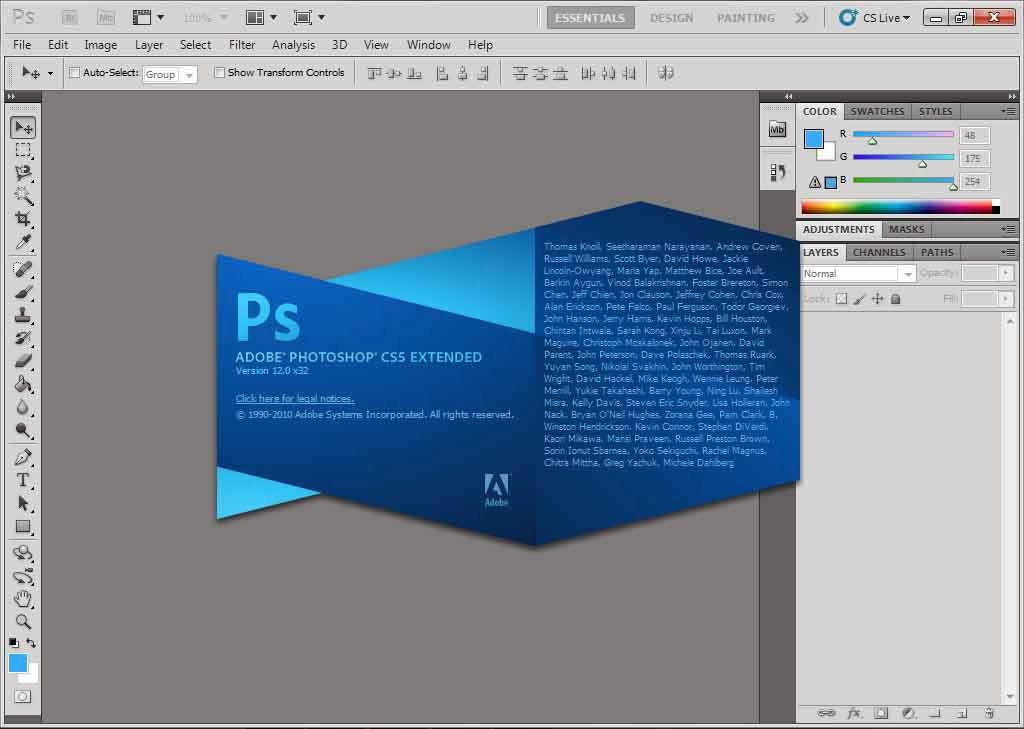The height and width of the screenshot is (729, 1024).
Task: Switch to the Masks tab
Action: (x=906, y=229)
